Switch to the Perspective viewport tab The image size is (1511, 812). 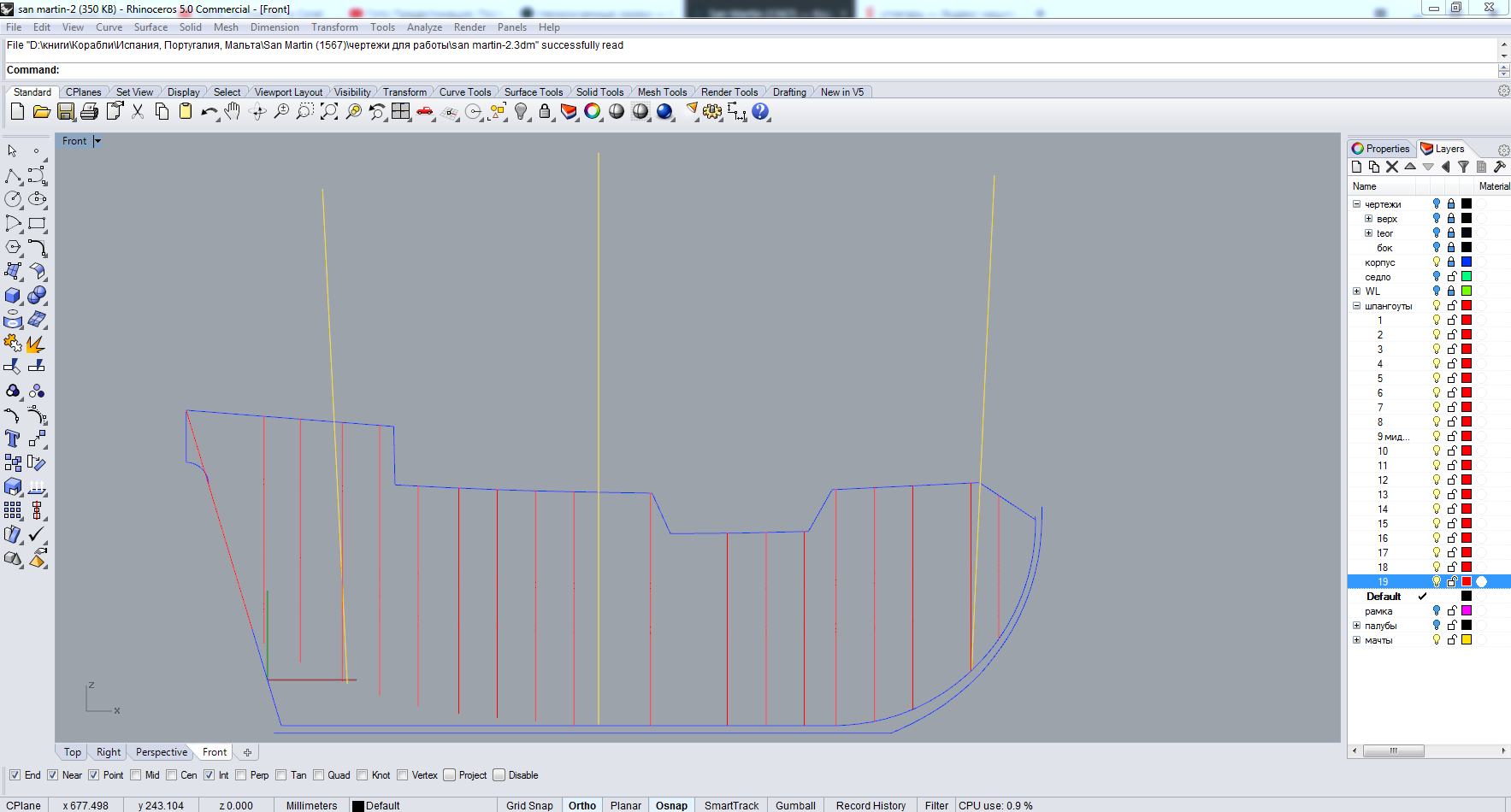click(161, 752)
